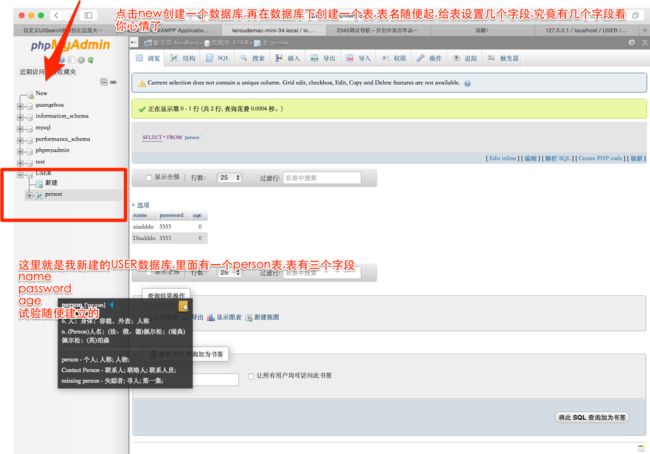Click the Diaddddo name cell
The width and height of the screenshot is (650, 454).
[144, 238]
